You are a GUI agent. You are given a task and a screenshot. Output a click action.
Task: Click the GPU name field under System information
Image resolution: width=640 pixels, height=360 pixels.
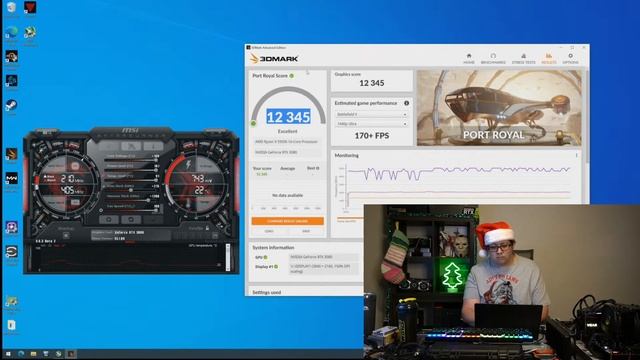pos(324,257)
